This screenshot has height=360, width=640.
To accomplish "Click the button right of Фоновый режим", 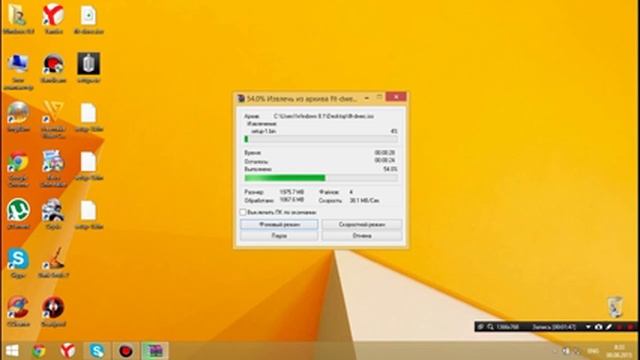I will coord(362,224).
